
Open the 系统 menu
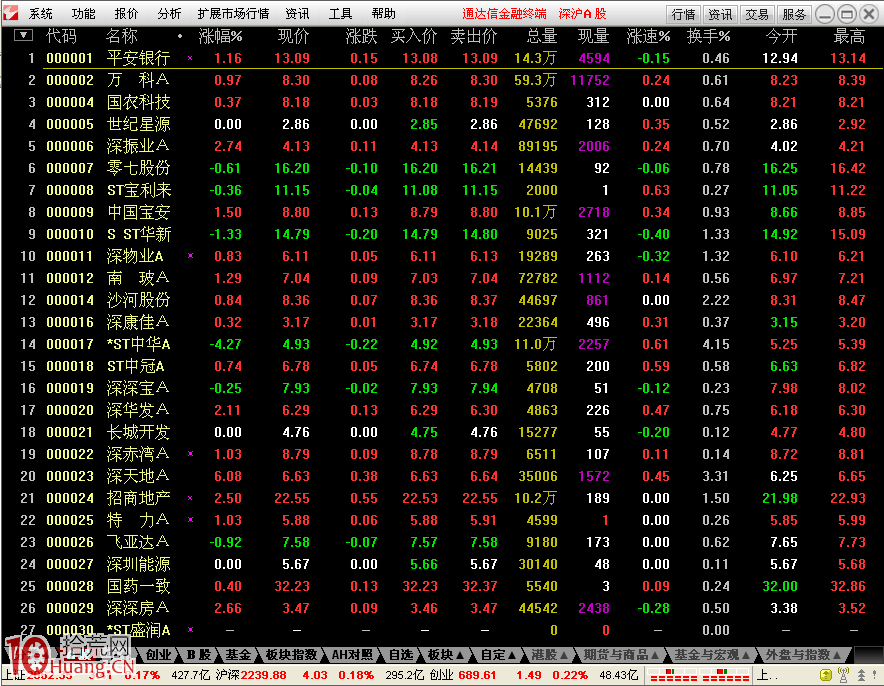pos(41,14)
